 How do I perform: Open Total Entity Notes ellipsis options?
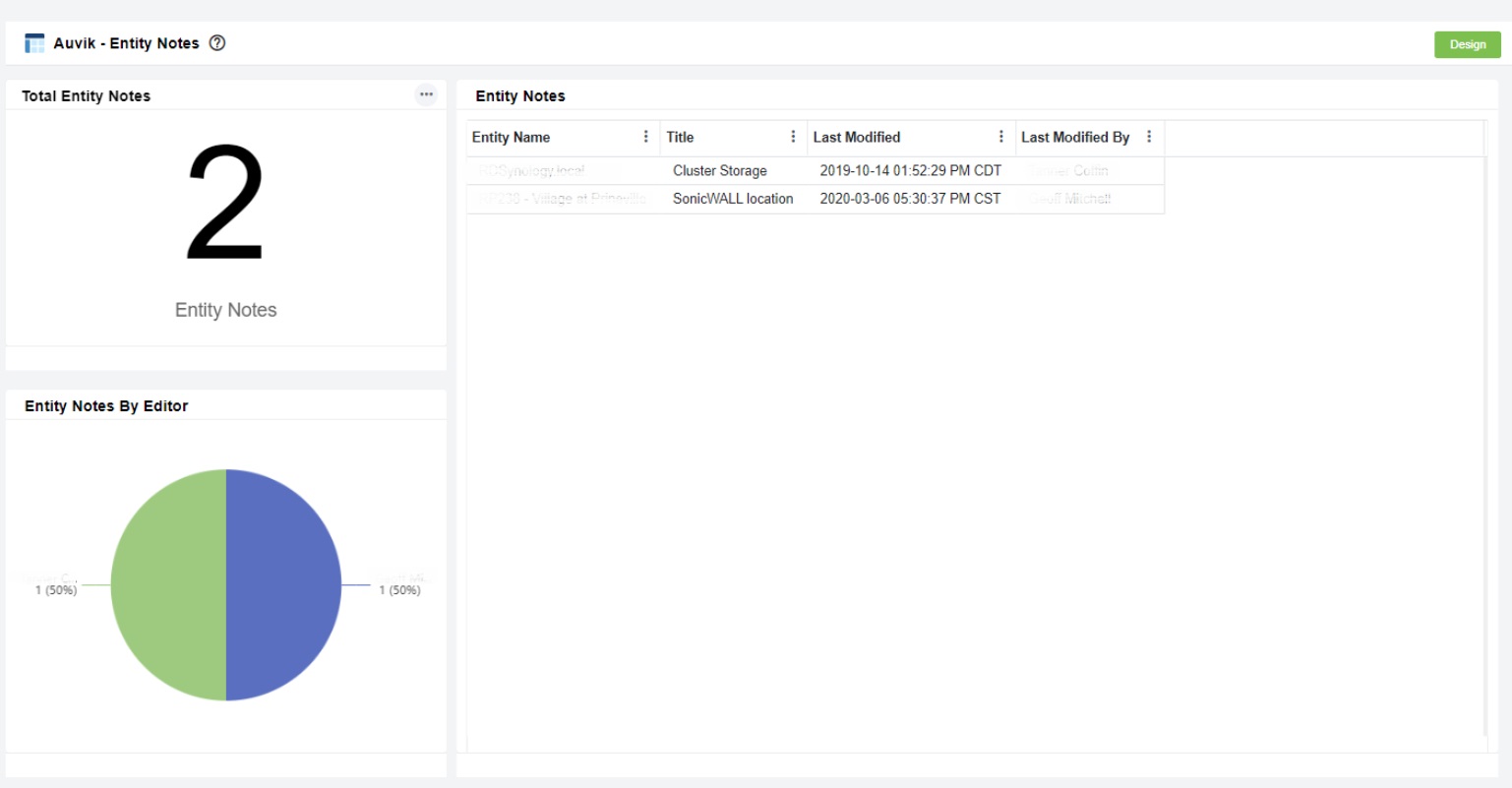coord(426,94)
